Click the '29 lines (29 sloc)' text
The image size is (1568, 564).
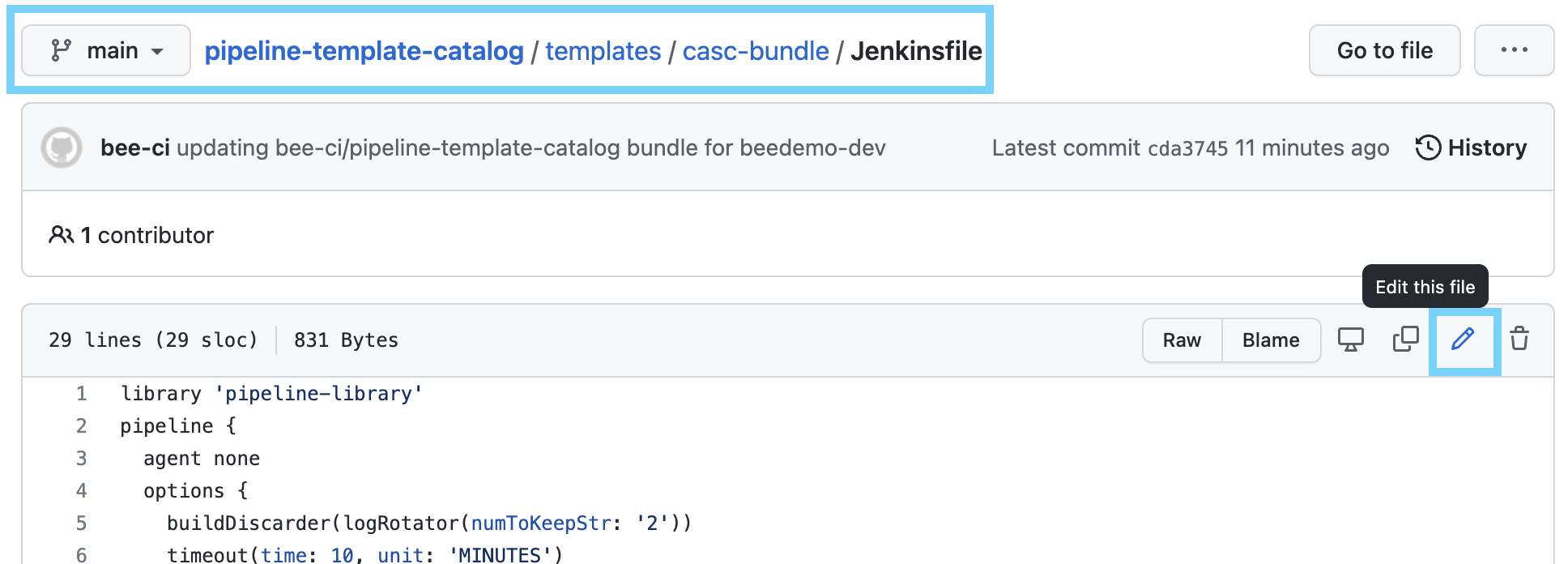tap(153, 340)
